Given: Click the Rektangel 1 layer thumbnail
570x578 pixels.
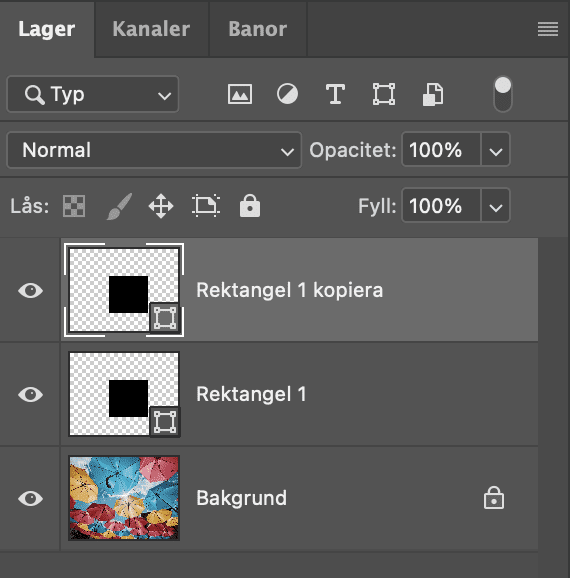Looking at the screenshot, I should [x=124, y=394].
